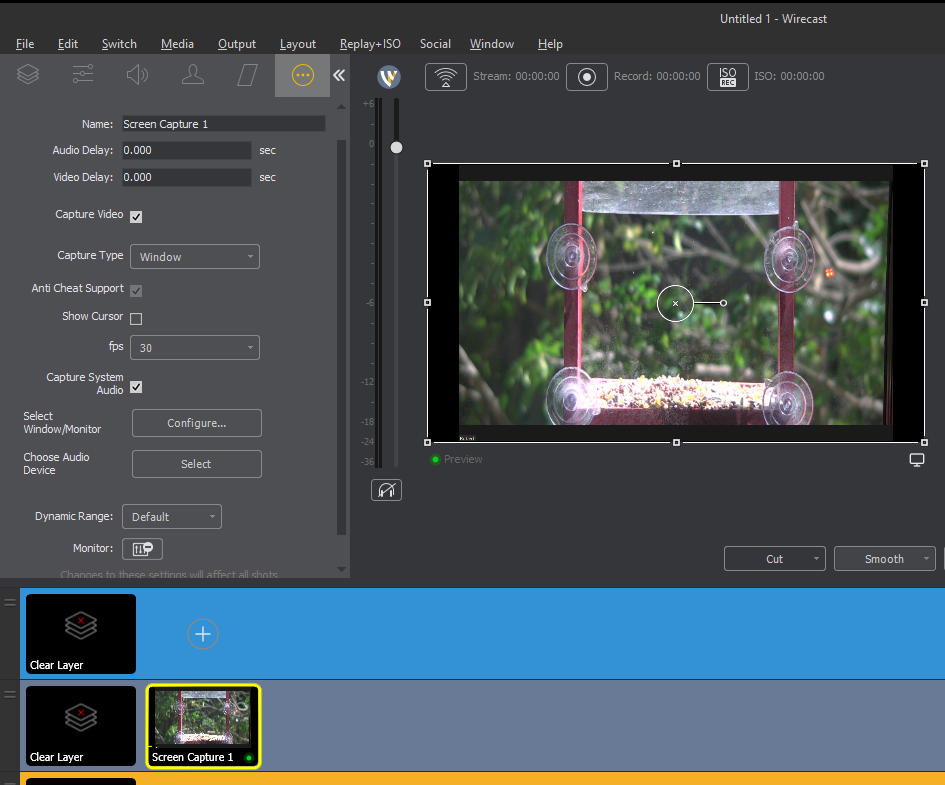Open the Social menu
This screenshot has width=945, height=785.
click(435, 44)
